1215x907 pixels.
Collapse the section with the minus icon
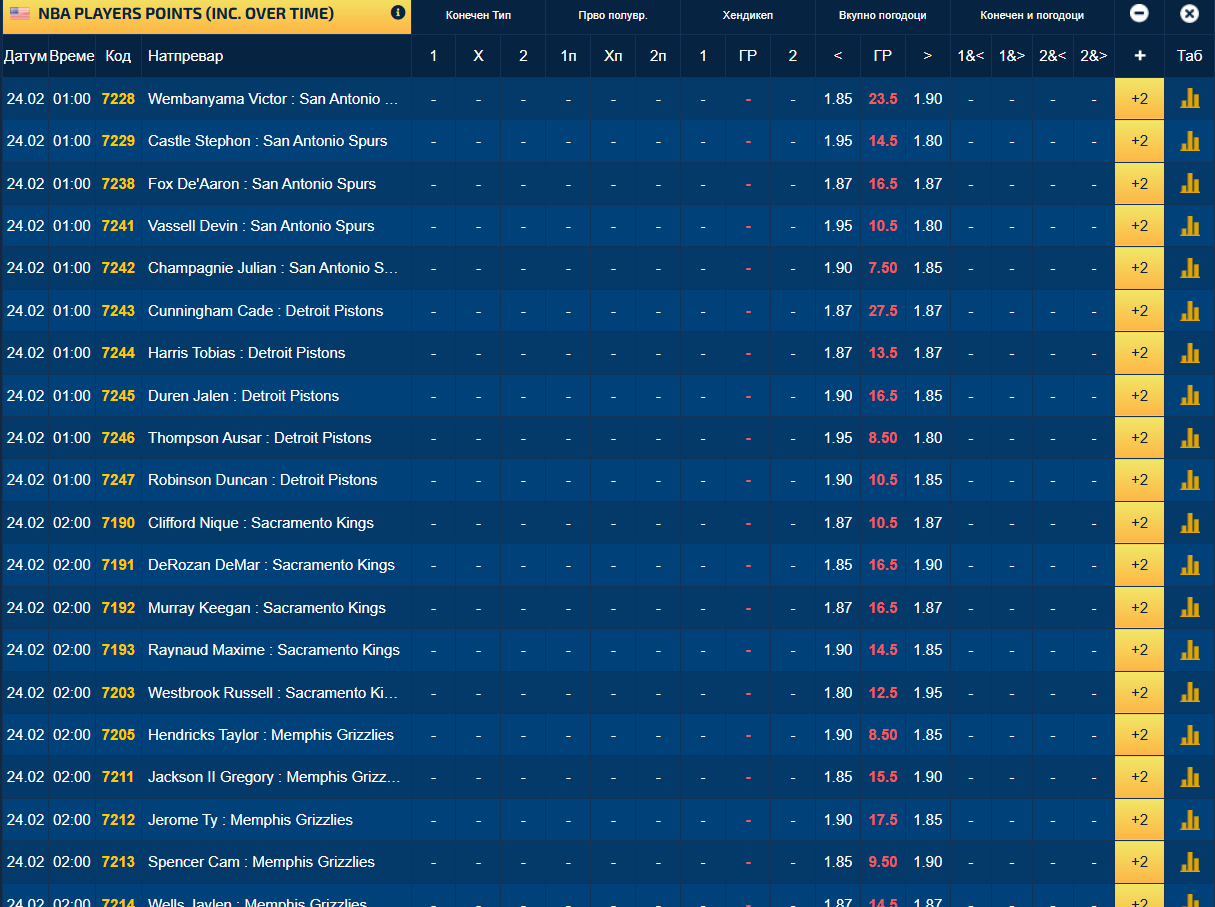(1139, 14)
